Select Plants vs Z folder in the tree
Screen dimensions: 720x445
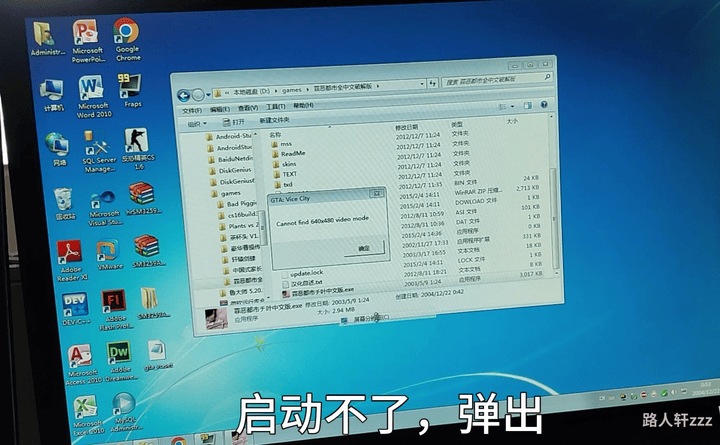tap(239, 226)
